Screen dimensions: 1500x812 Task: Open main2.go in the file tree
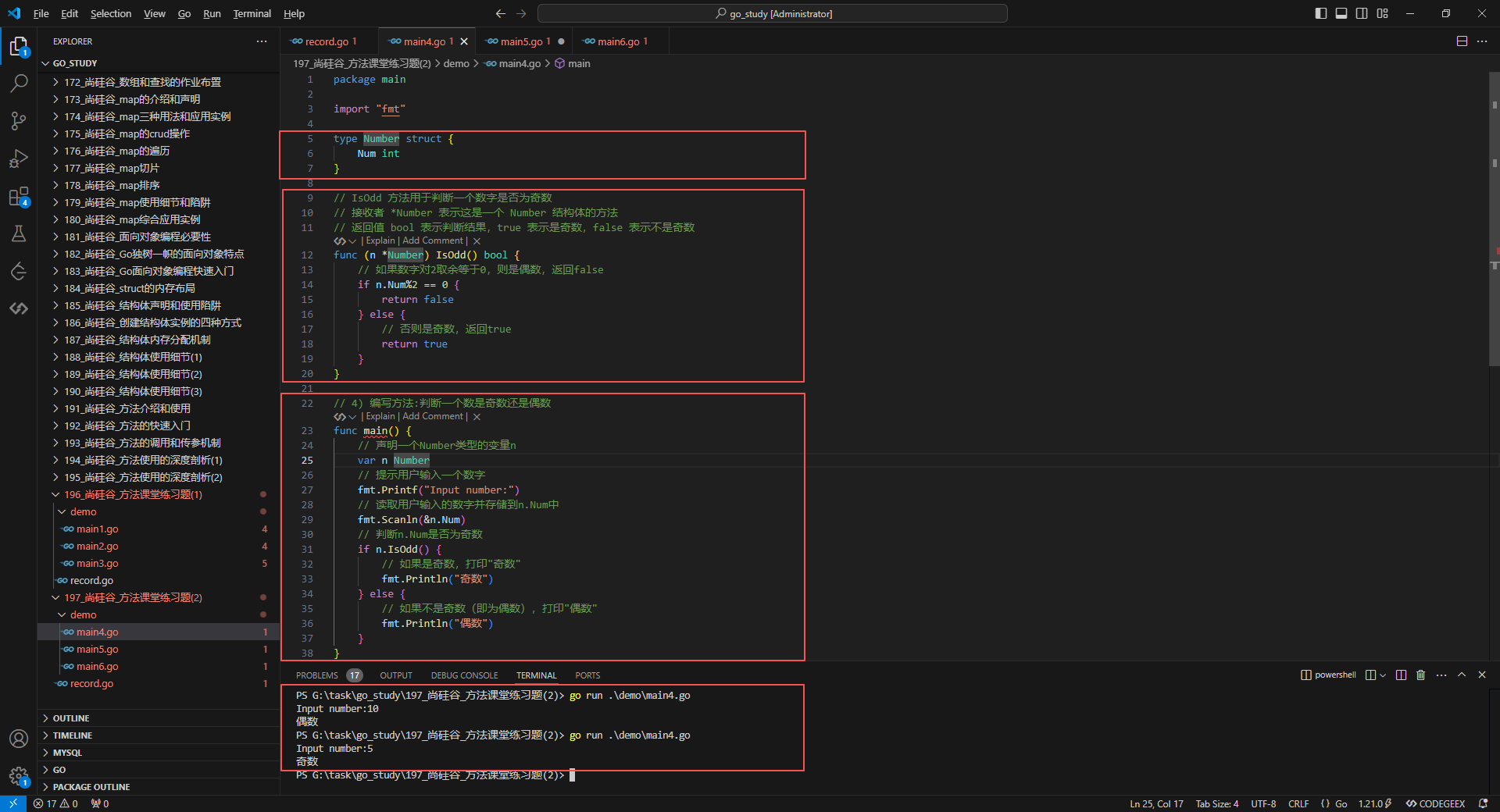click(98, 546)
